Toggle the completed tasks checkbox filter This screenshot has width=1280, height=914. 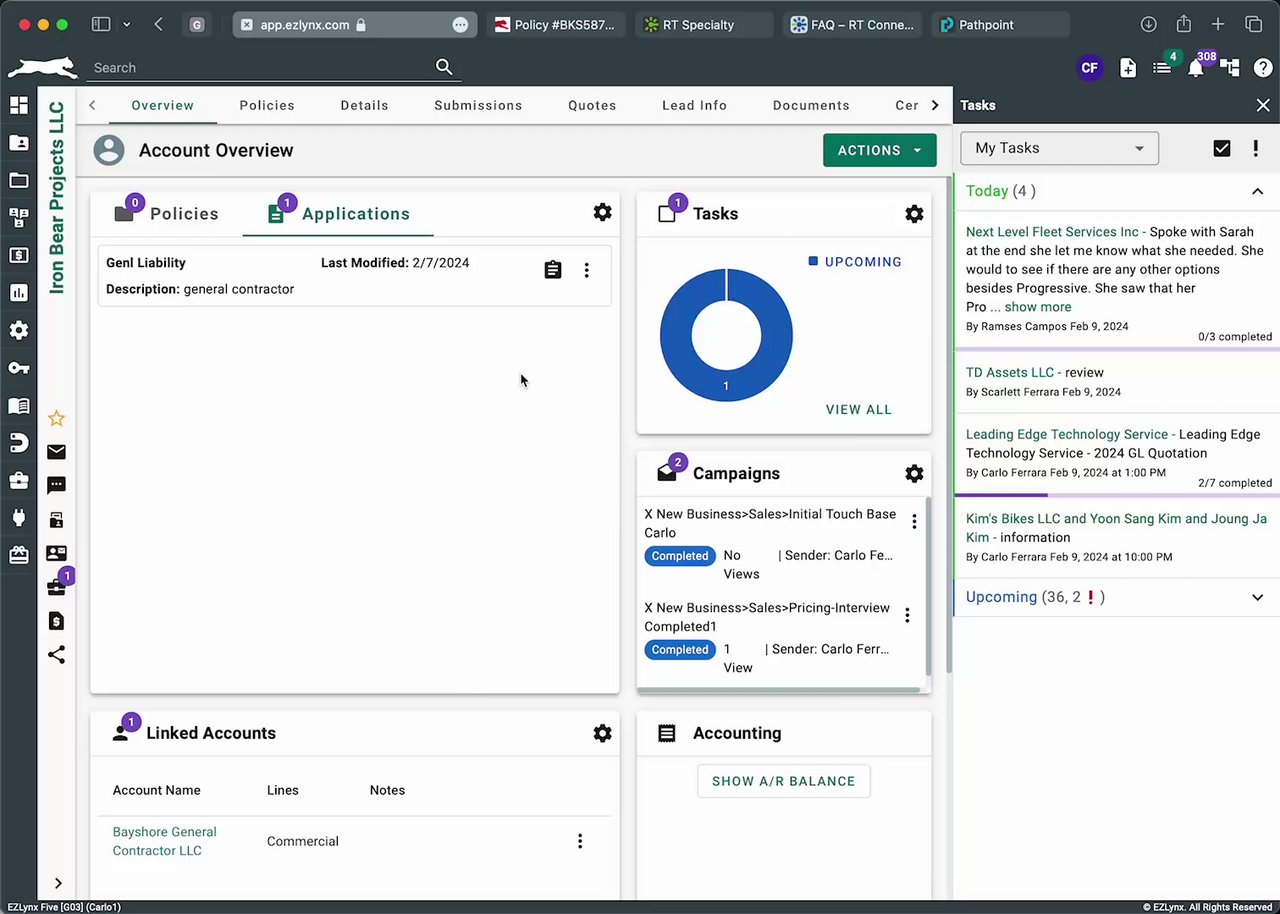[1222, 148]
